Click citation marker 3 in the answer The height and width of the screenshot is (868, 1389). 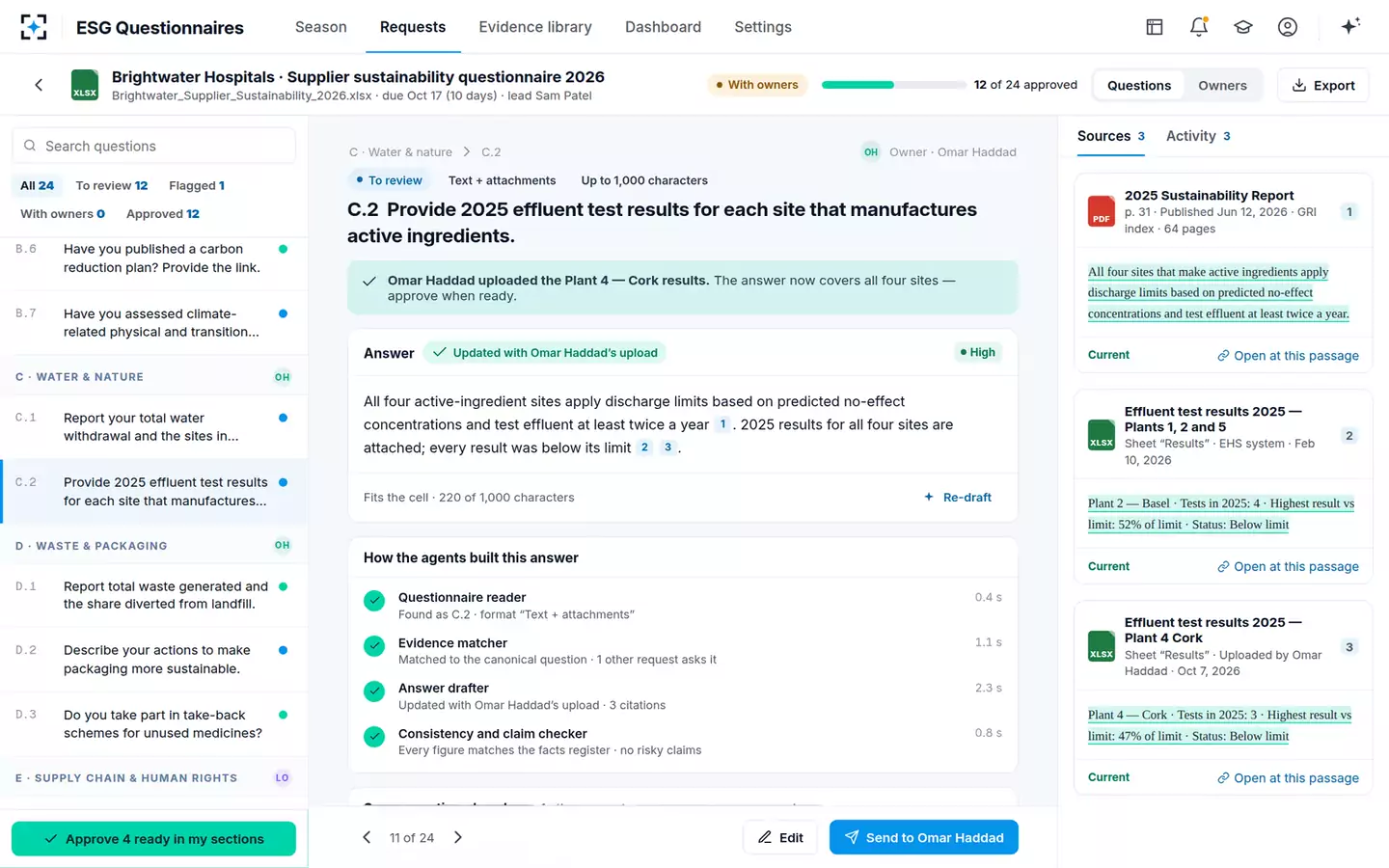coord(667,448)
